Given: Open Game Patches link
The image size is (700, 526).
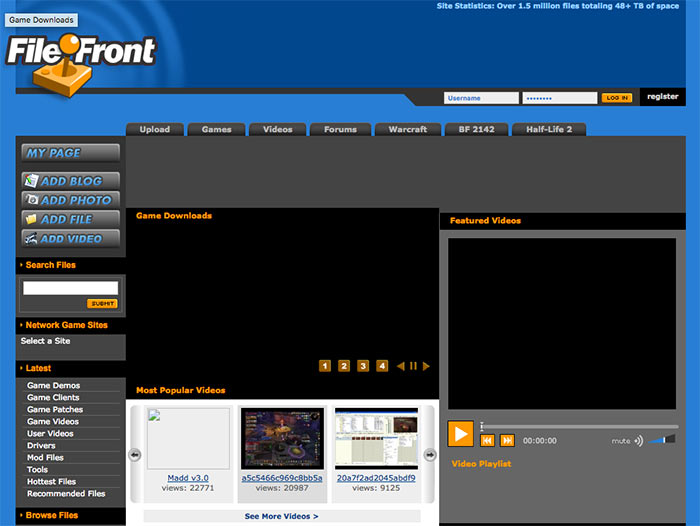Looking at the screenshot, I should tap(55, 409).
